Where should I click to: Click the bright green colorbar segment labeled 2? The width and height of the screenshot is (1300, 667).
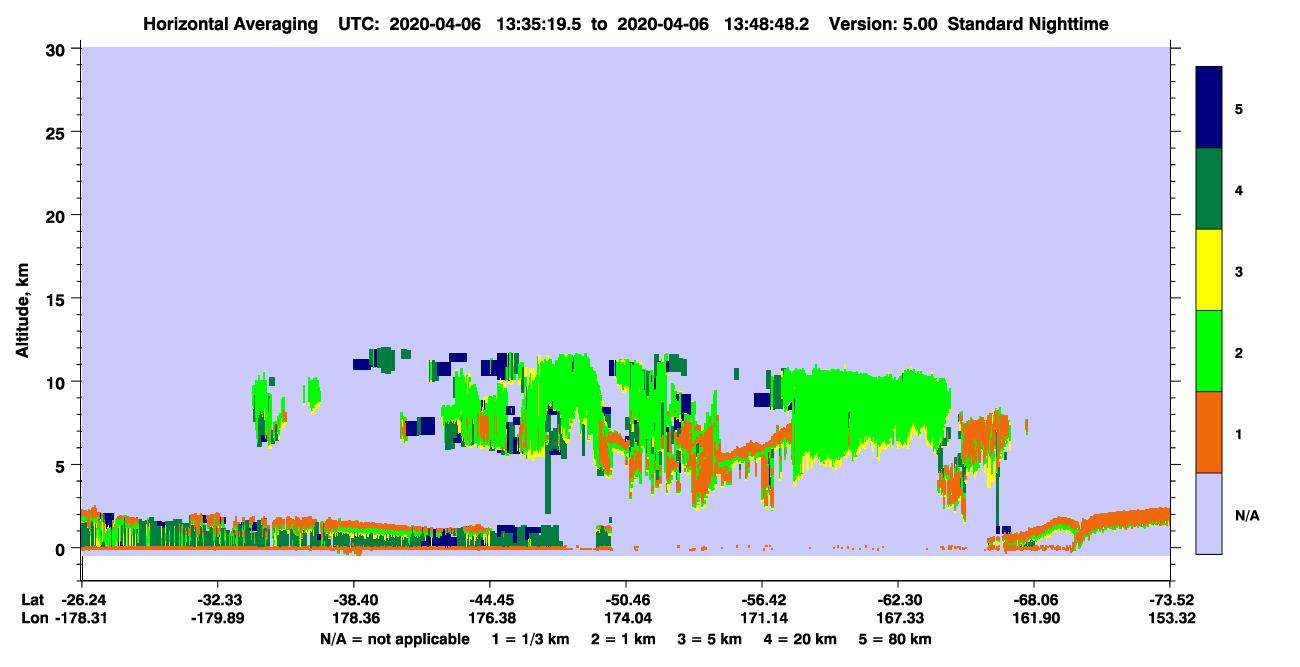tap(1209, 351)
